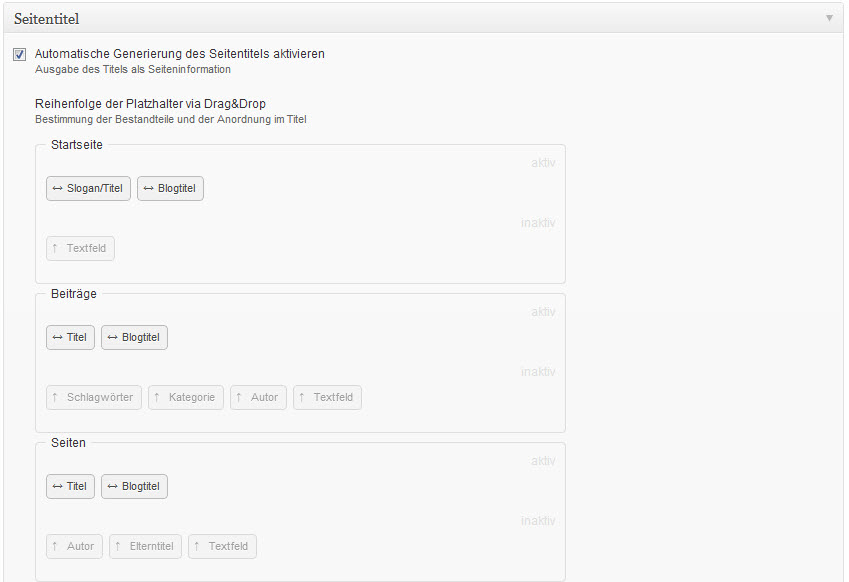Click the 'aktiv' label in Beiträge

pyautogui.click(x=543, y=312)
